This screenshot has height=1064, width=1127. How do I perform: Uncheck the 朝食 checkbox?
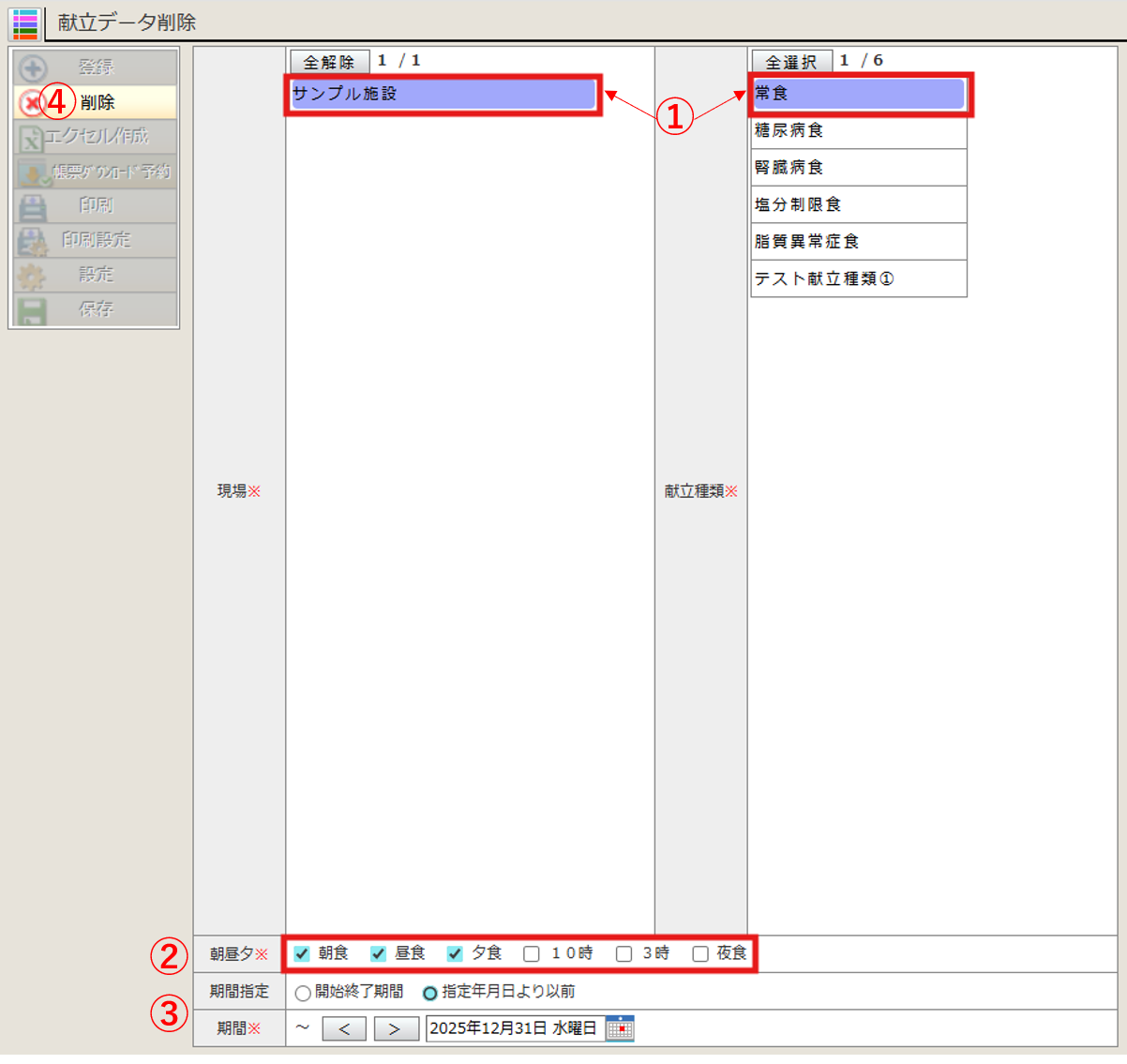[302, 954]
